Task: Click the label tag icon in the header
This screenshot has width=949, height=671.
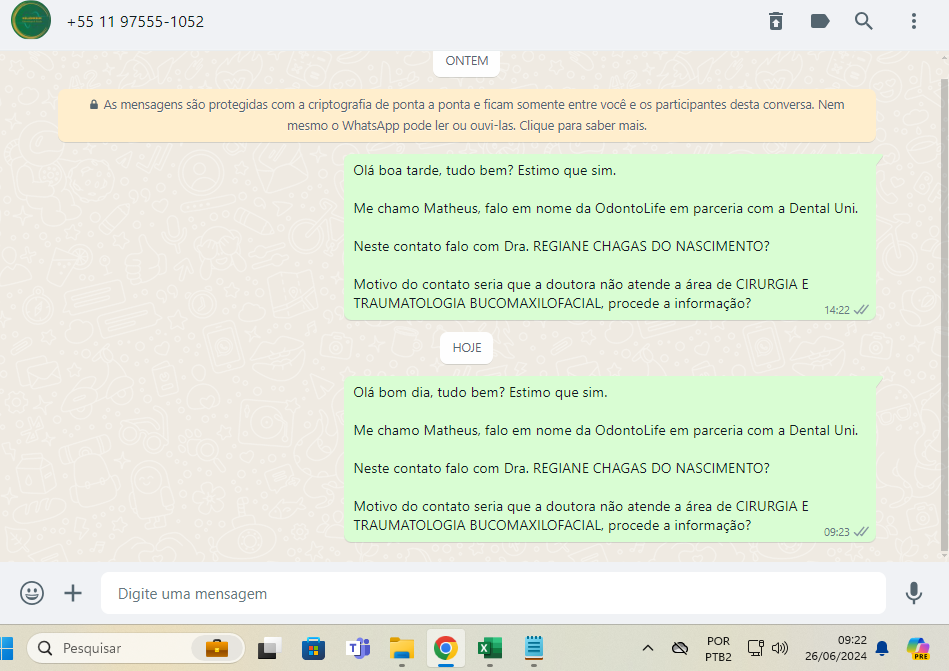Action: coord(819,21)
